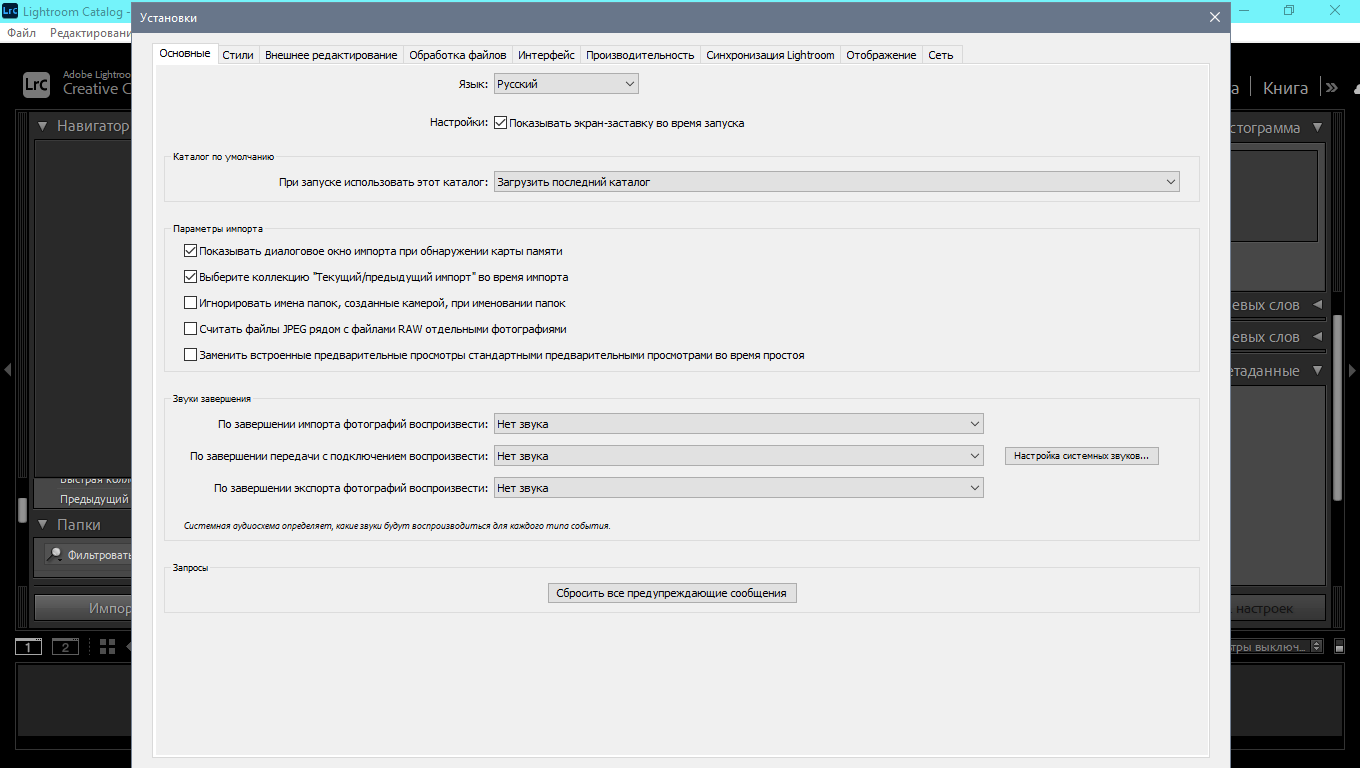The width and height of the screenshot is (1360, 768).
Task: Switch to the Производительность tab
Action: click(640, 55)
